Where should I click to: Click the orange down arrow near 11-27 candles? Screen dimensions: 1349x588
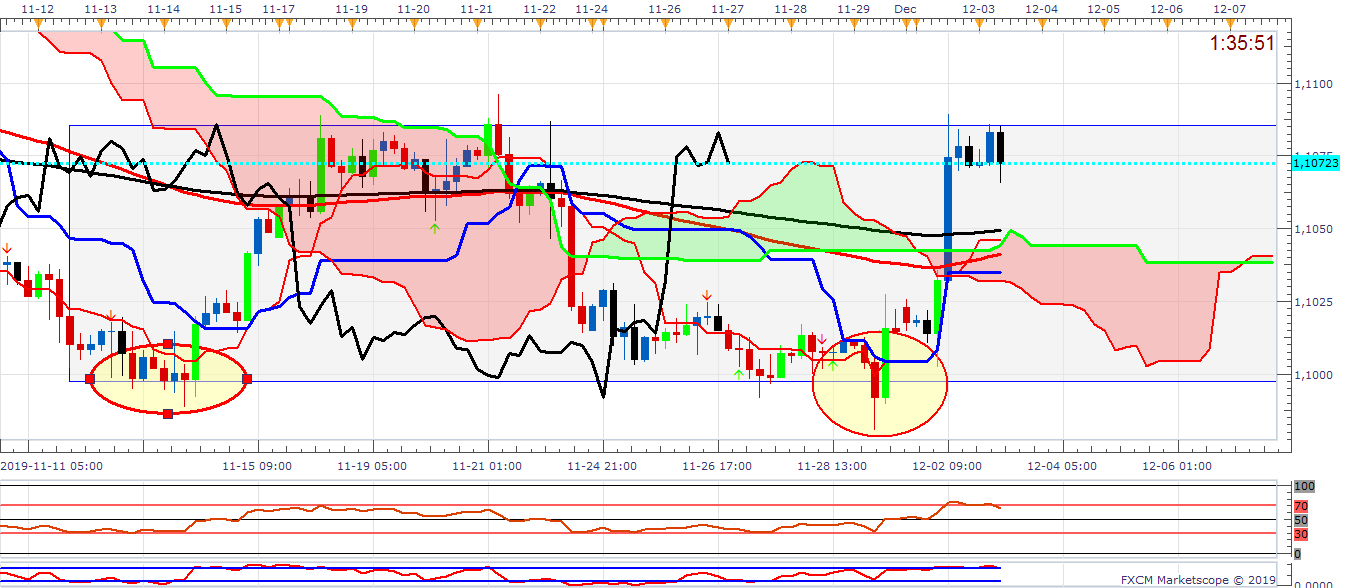[707, 294]
